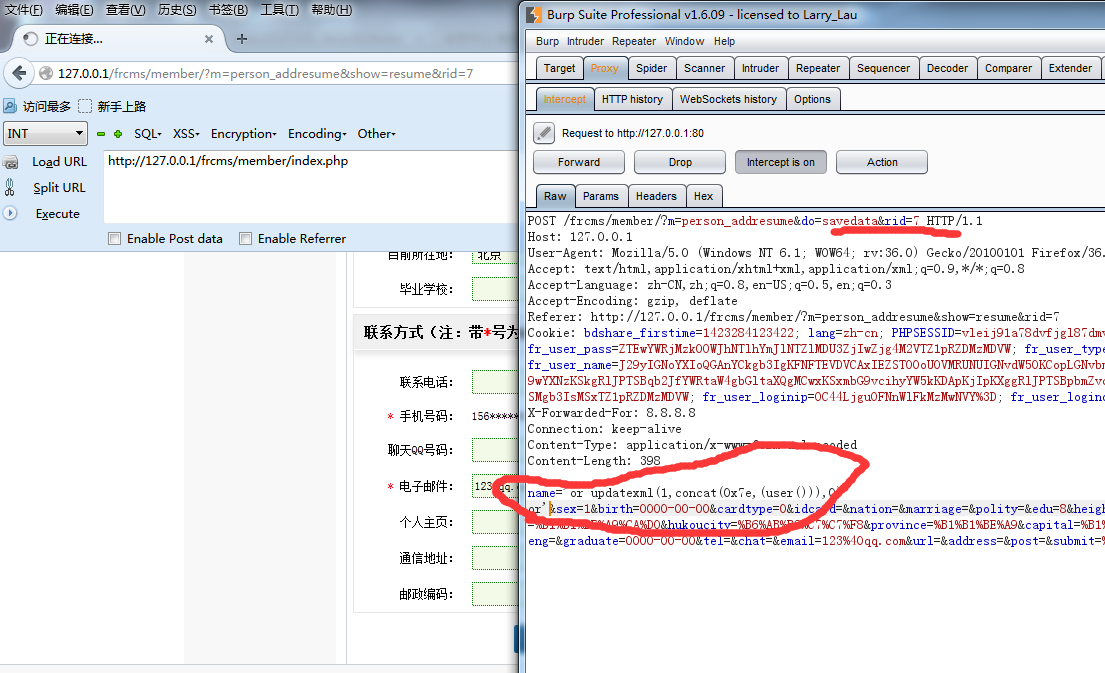Image resolution: width=1105 pixels, height=673 pixels.
Task: Open the WebSockets history sub-tab
Action: point(728,99)
